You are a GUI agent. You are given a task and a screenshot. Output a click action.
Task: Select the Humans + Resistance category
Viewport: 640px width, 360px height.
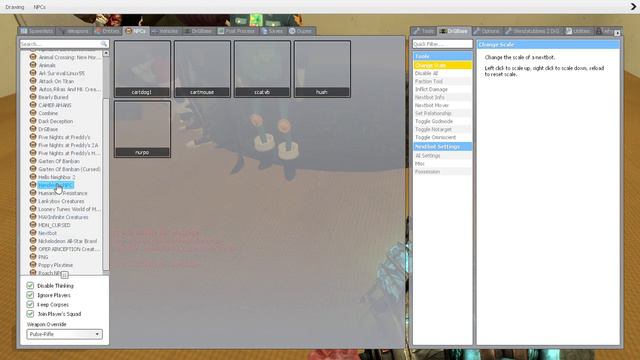pyautogui.click(x=62, y=193)
